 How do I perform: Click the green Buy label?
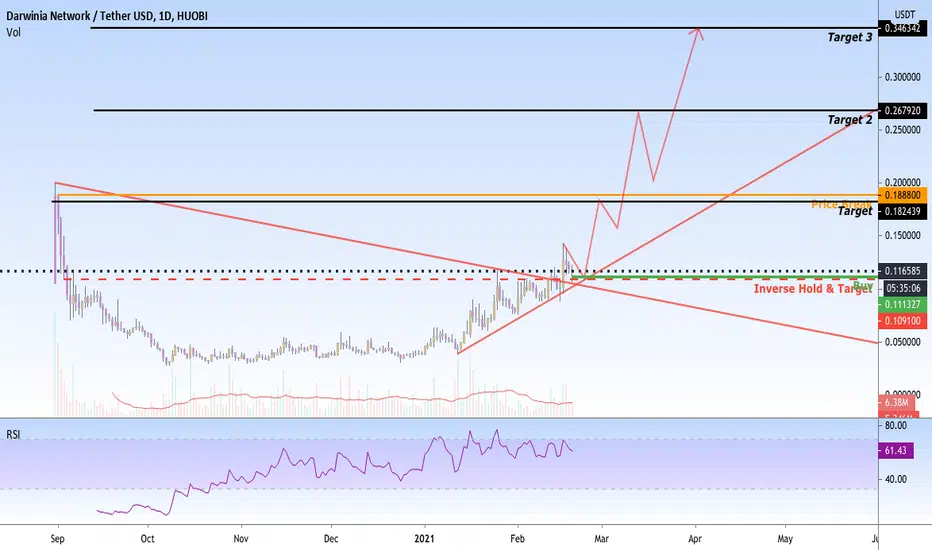coord(863,285)
